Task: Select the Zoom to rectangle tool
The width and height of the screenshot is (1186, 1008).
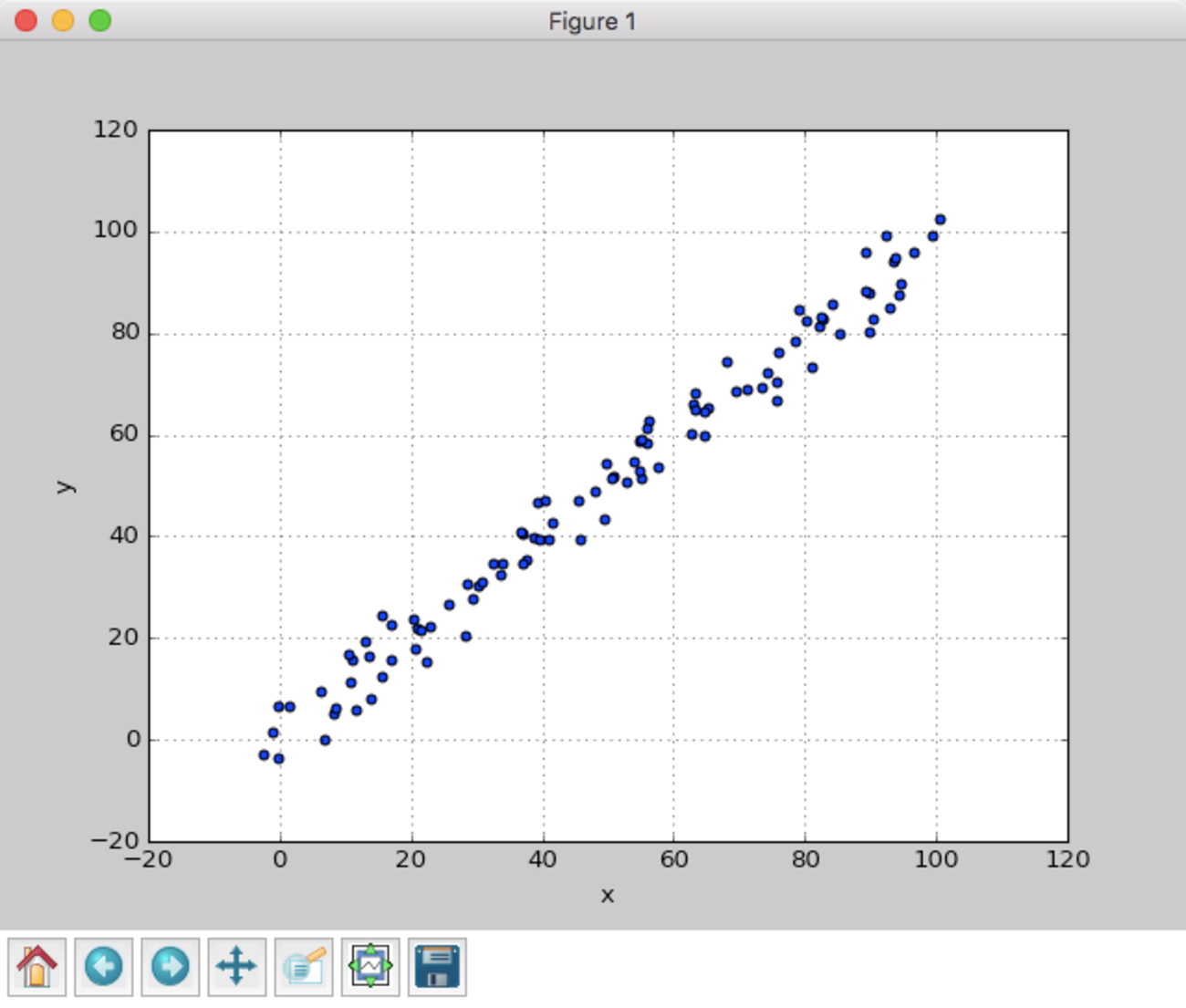Action: coord(304,966)
